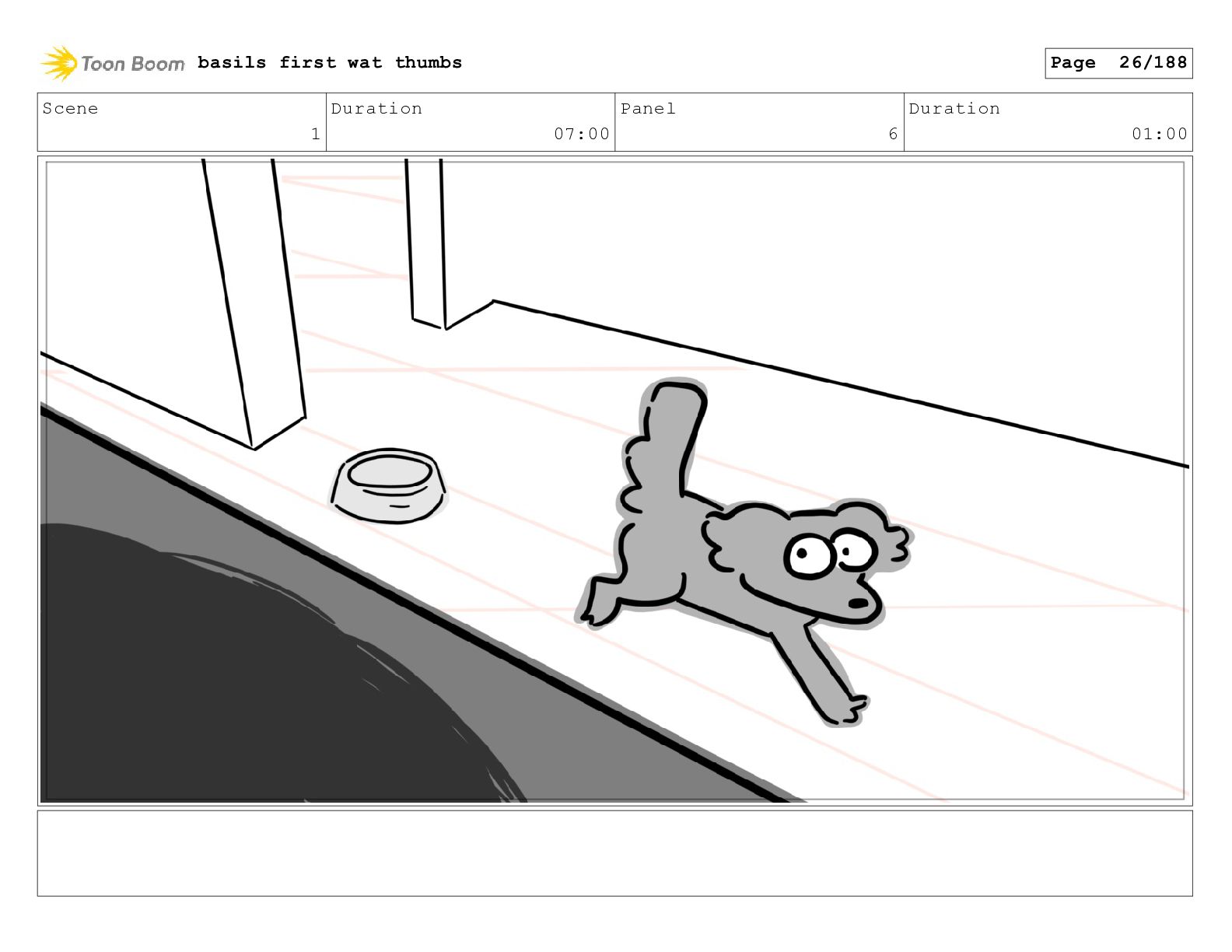Screen dimensions: 1232x952
Task: Click the scene duration value '07:00'
Action: click(x=582, y=134)
